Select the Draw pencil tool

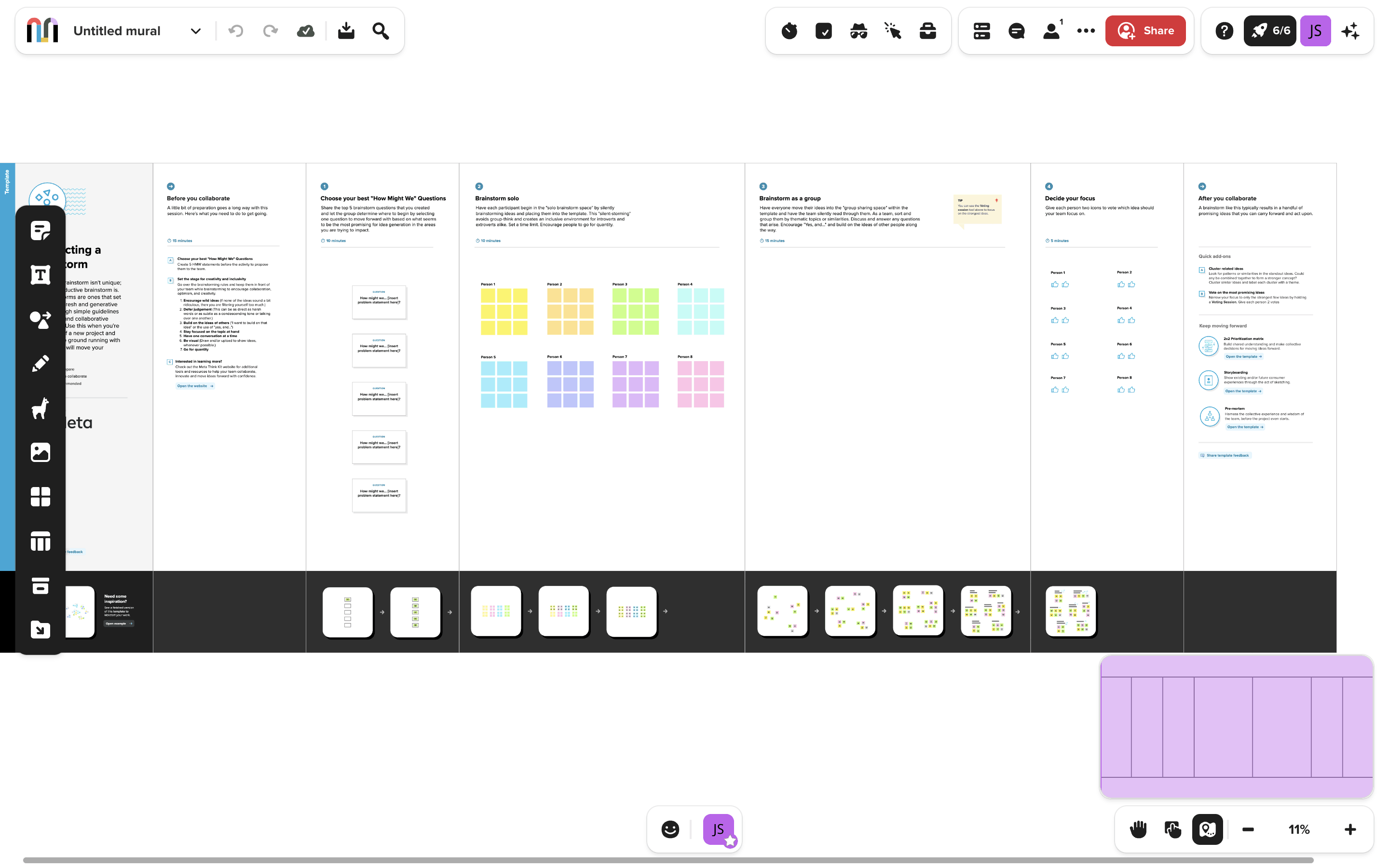click(x=40, y=364)
